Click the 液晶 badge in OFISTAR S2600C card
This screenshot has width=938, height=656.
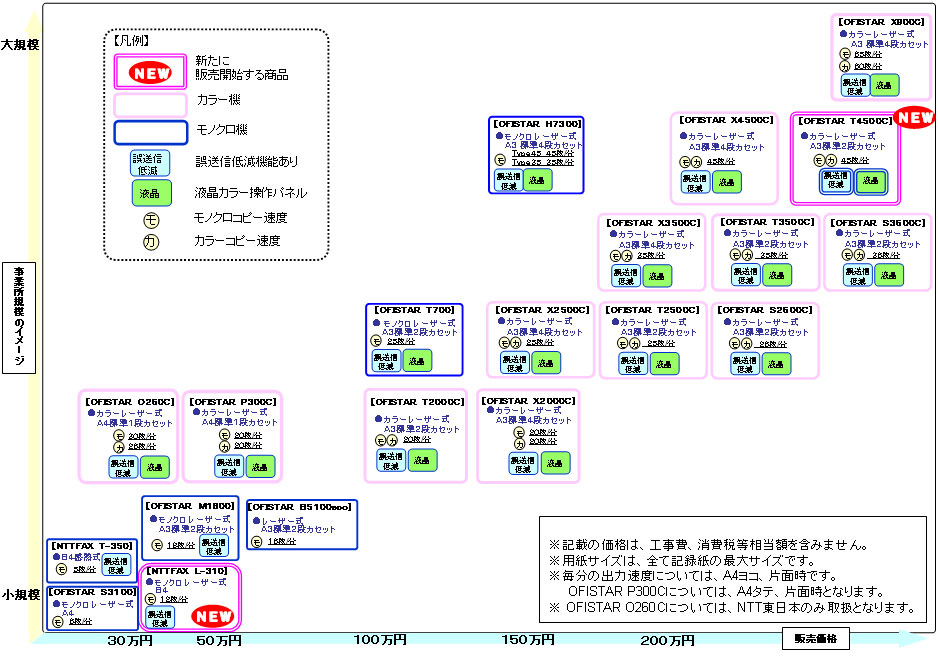pos(776,364)
